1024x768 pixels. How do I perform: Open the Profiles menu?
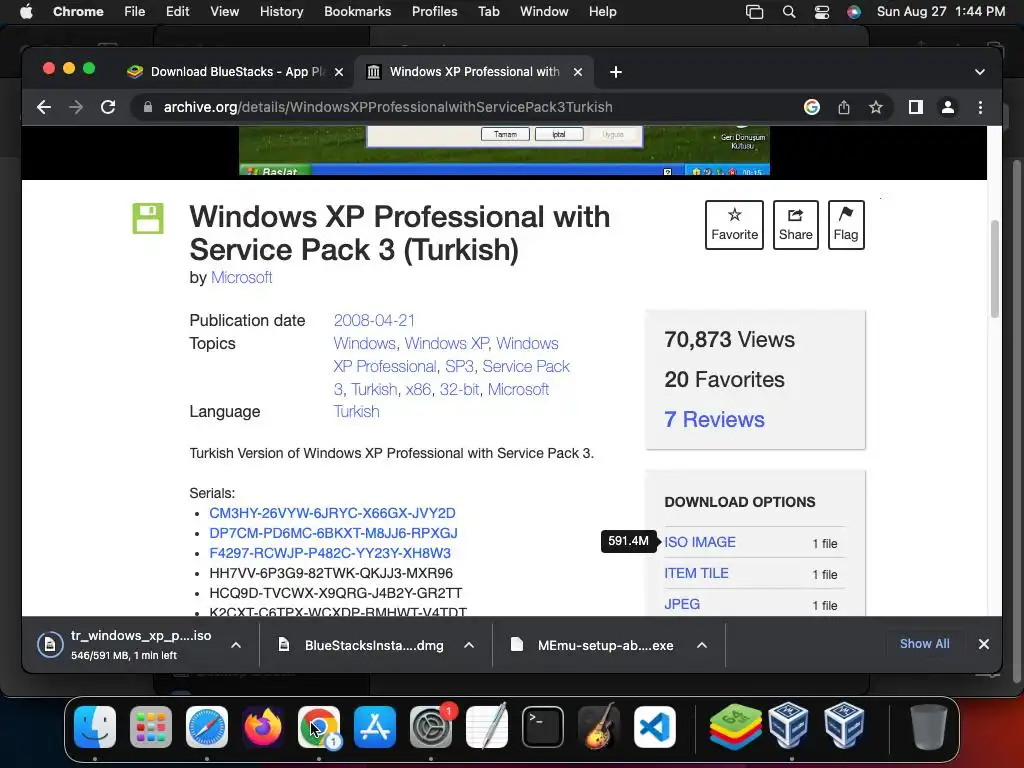click(434, 12)
